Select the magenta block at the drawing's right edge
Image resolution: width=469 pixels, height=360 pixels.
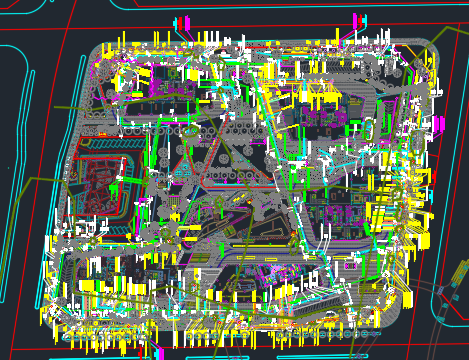point(439,124)
